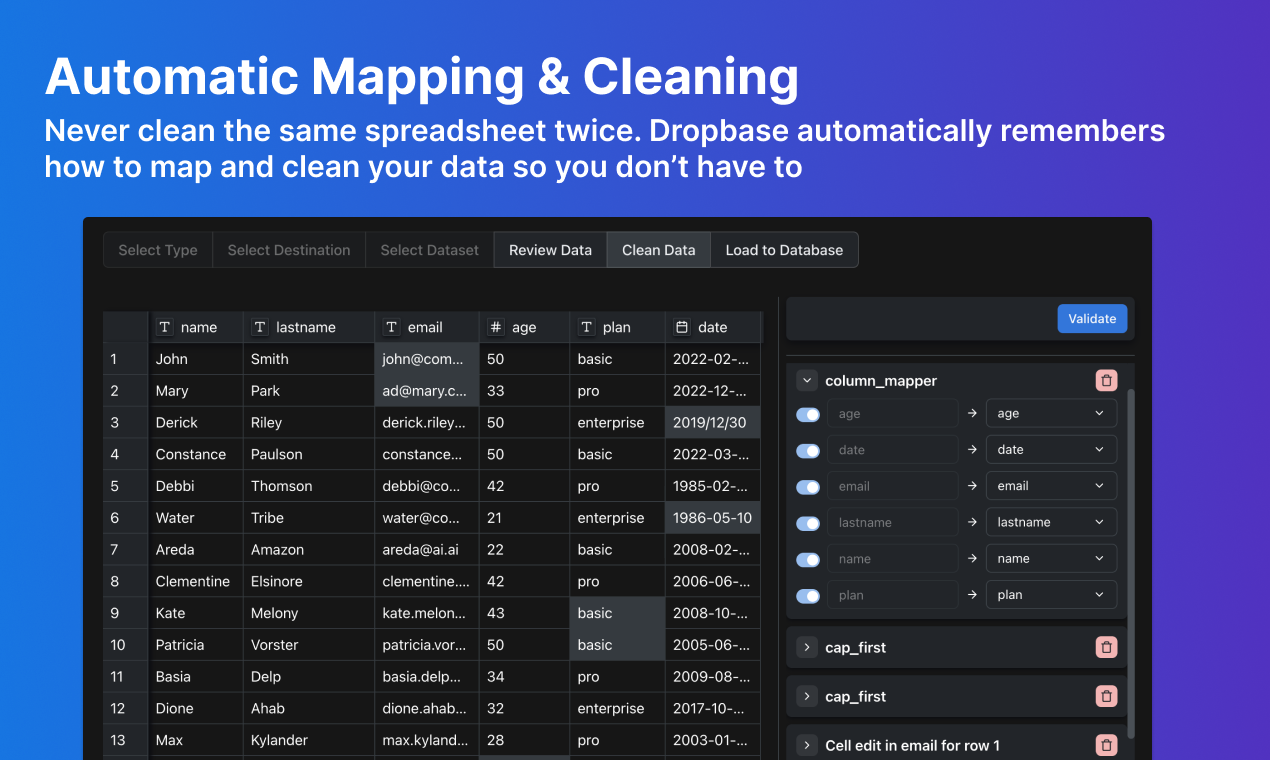Screen dimensions: 1270x760
Task: Select the age cell '21'
Action: 525,518
